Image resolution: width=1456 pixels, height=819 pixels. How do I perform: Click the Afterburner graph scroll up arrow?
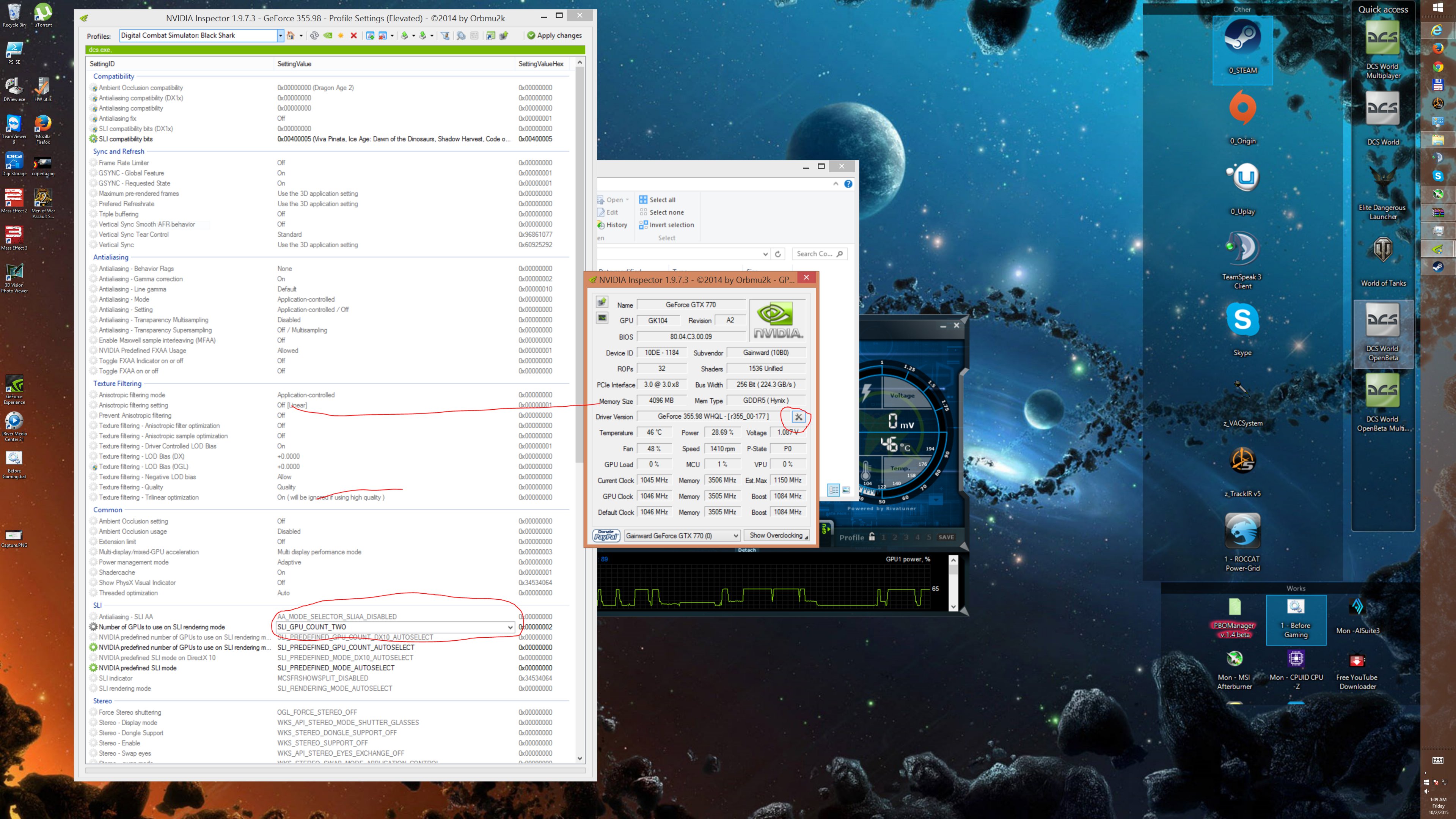pos(953,561)
